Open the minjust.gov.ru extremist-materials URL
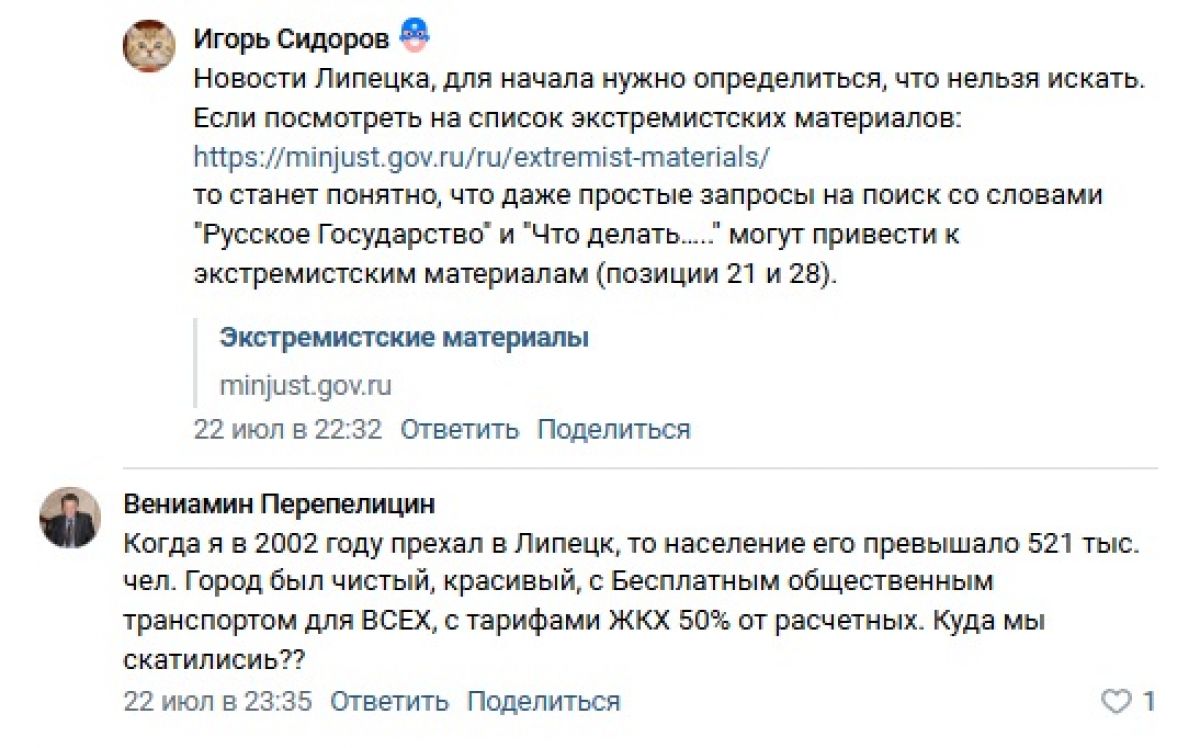The image size is (1200, 748). pyautogui.click(x=482, y=156)
